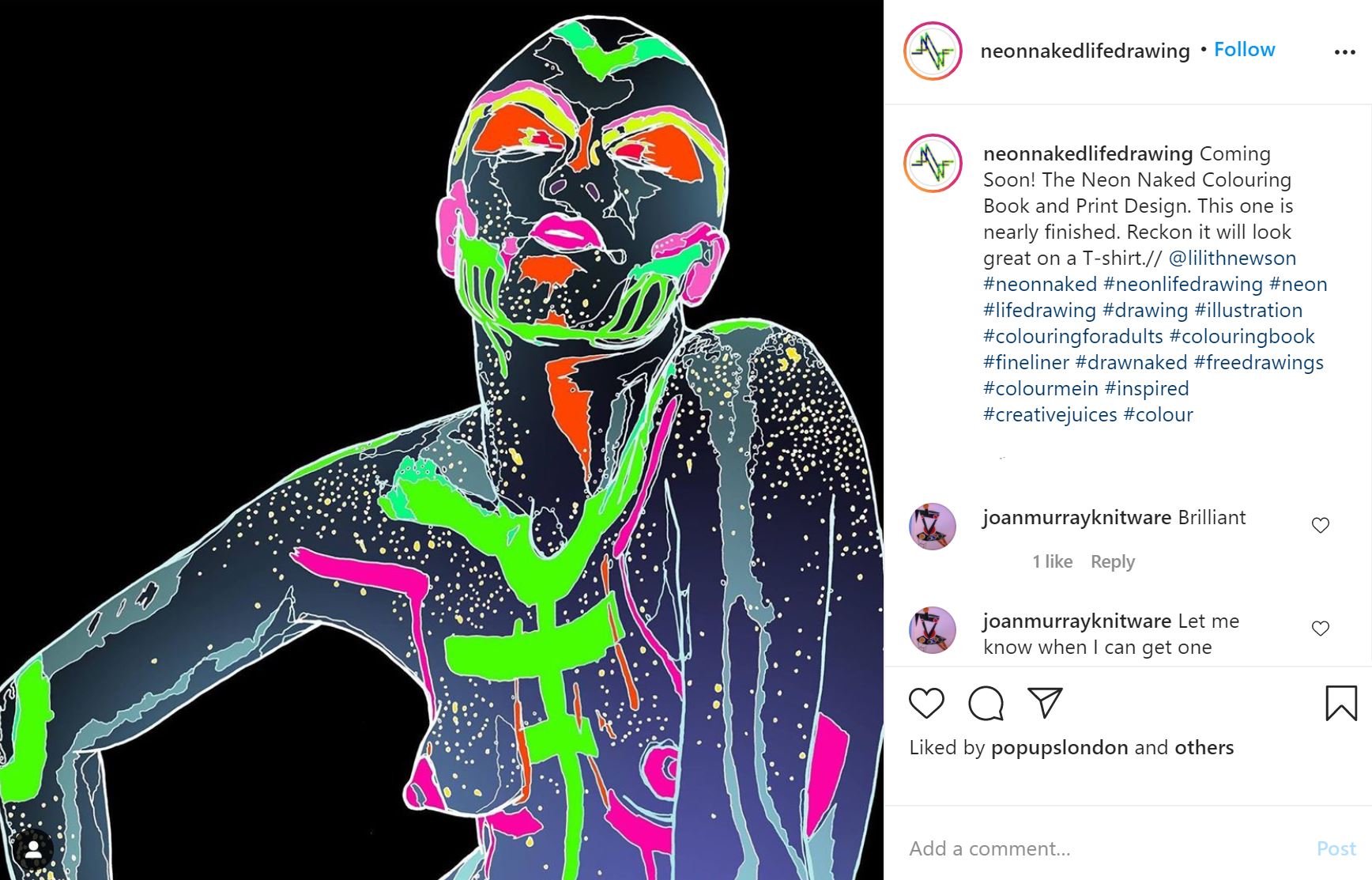This screenshot has width=1372, height=880.
Task: Focus the 'Add a comment...' field
Action: pos(1106,848)
